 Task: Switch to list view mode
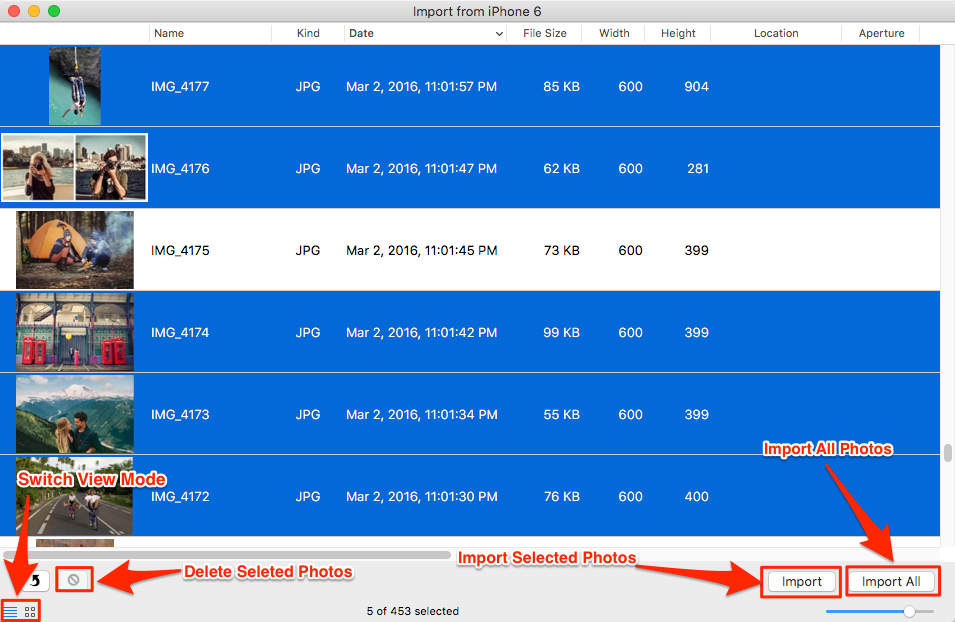11,610
